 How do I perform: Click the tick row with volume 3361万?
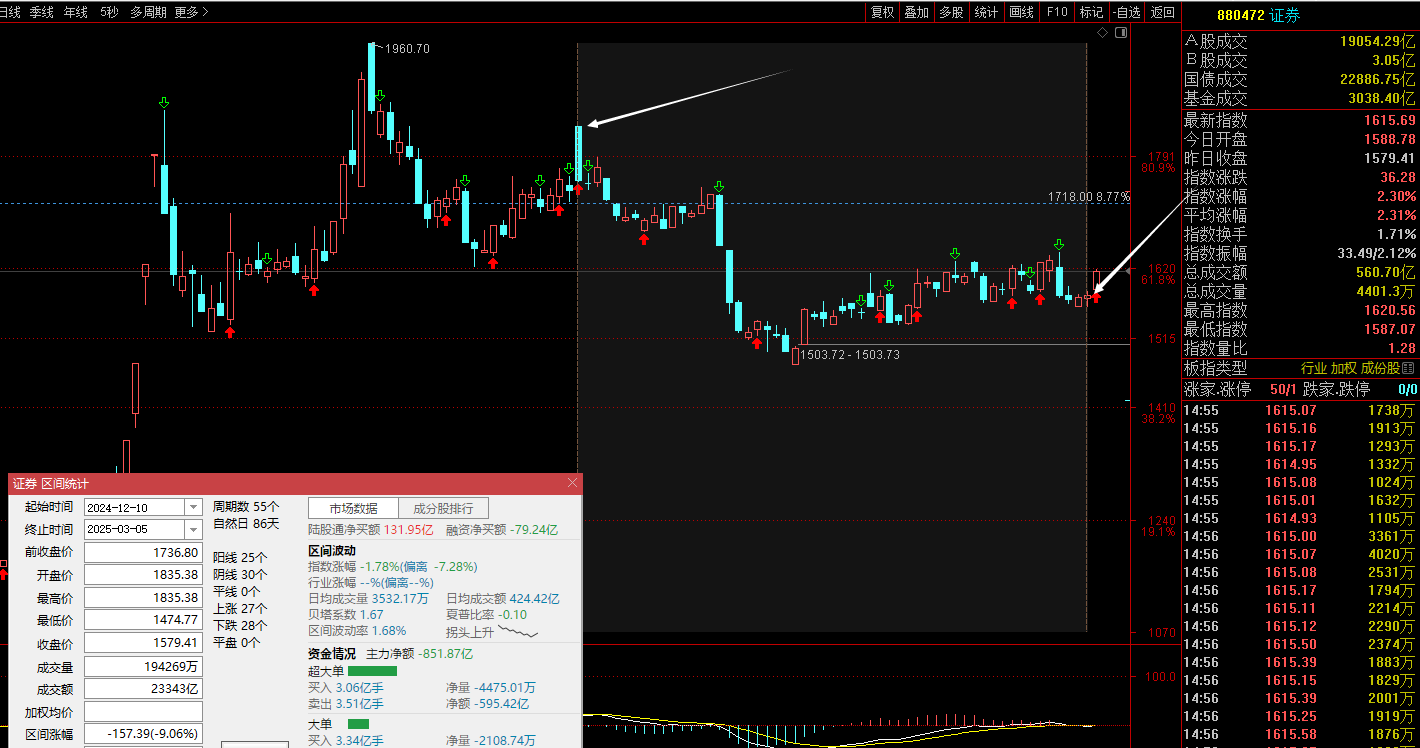click(1300, 536)
